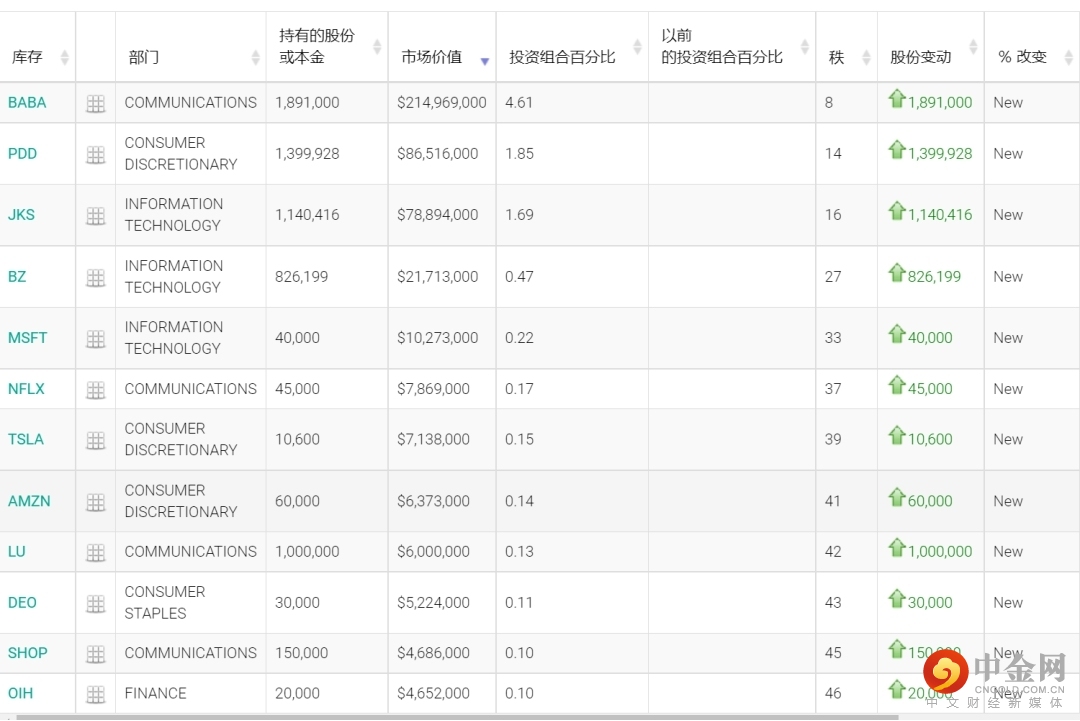This screenshot has width=1080, height=721.
Task: Sort by the % 改变 column arrows
Action: pyautogui.click(x=1069, y=57)
